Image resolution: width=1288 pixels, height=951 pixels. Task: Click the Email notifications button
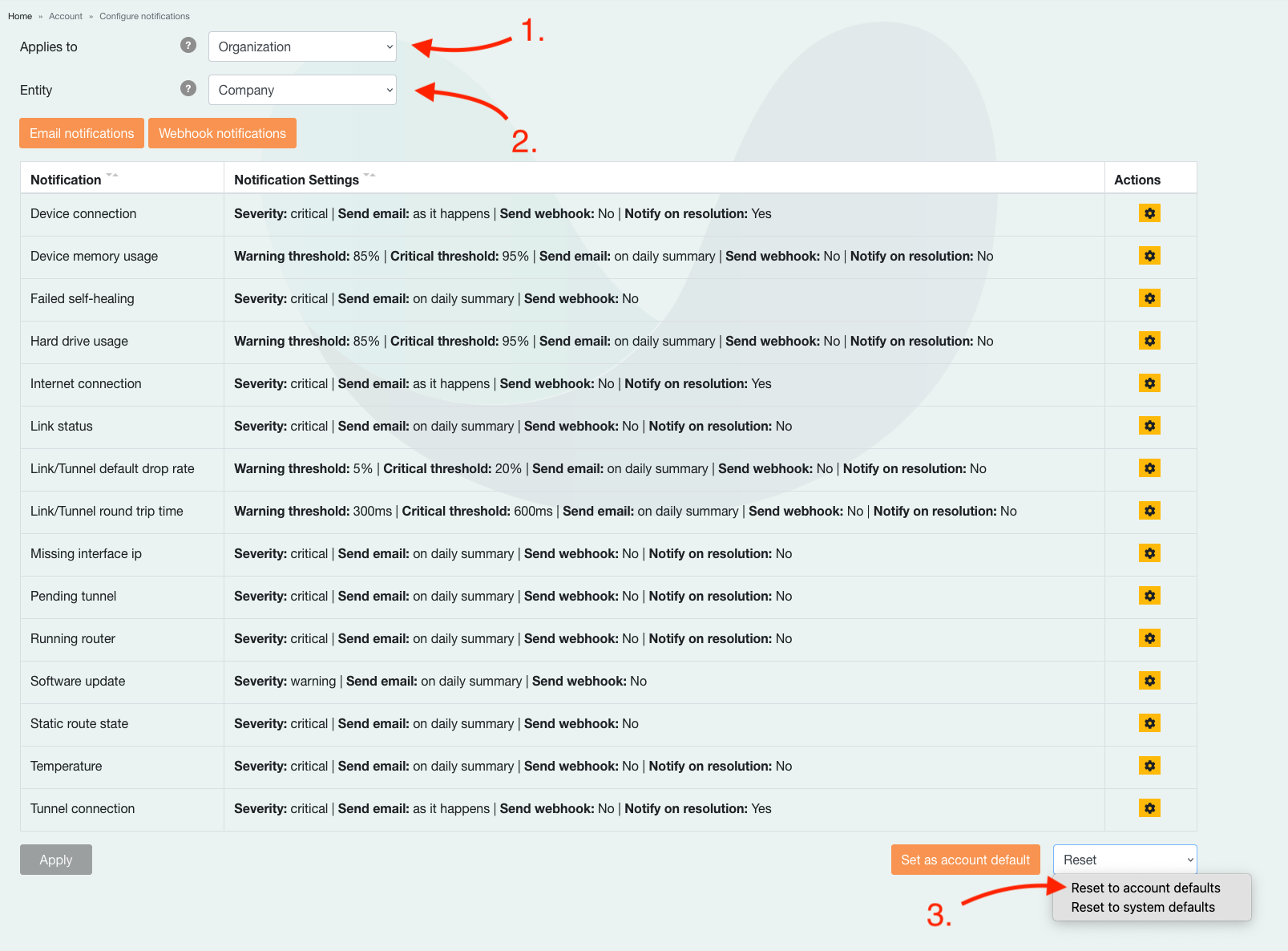click(x=82, y=133)
